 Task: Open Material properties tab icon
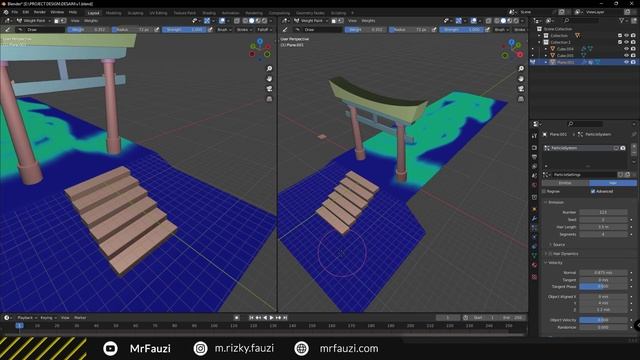(x=534, y=265)
